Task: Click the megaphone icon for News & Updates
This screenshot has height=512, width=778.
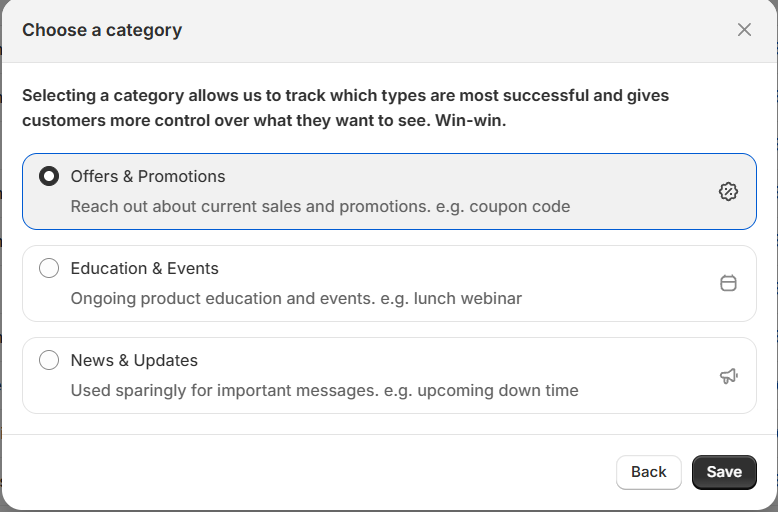Action: (x=728, y=376)
